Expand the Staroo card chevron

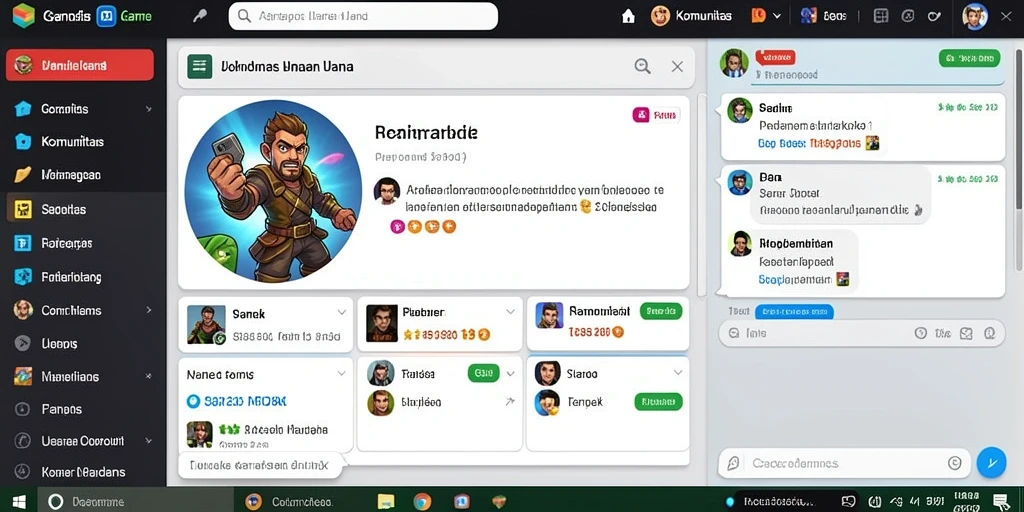click(677, 372)
